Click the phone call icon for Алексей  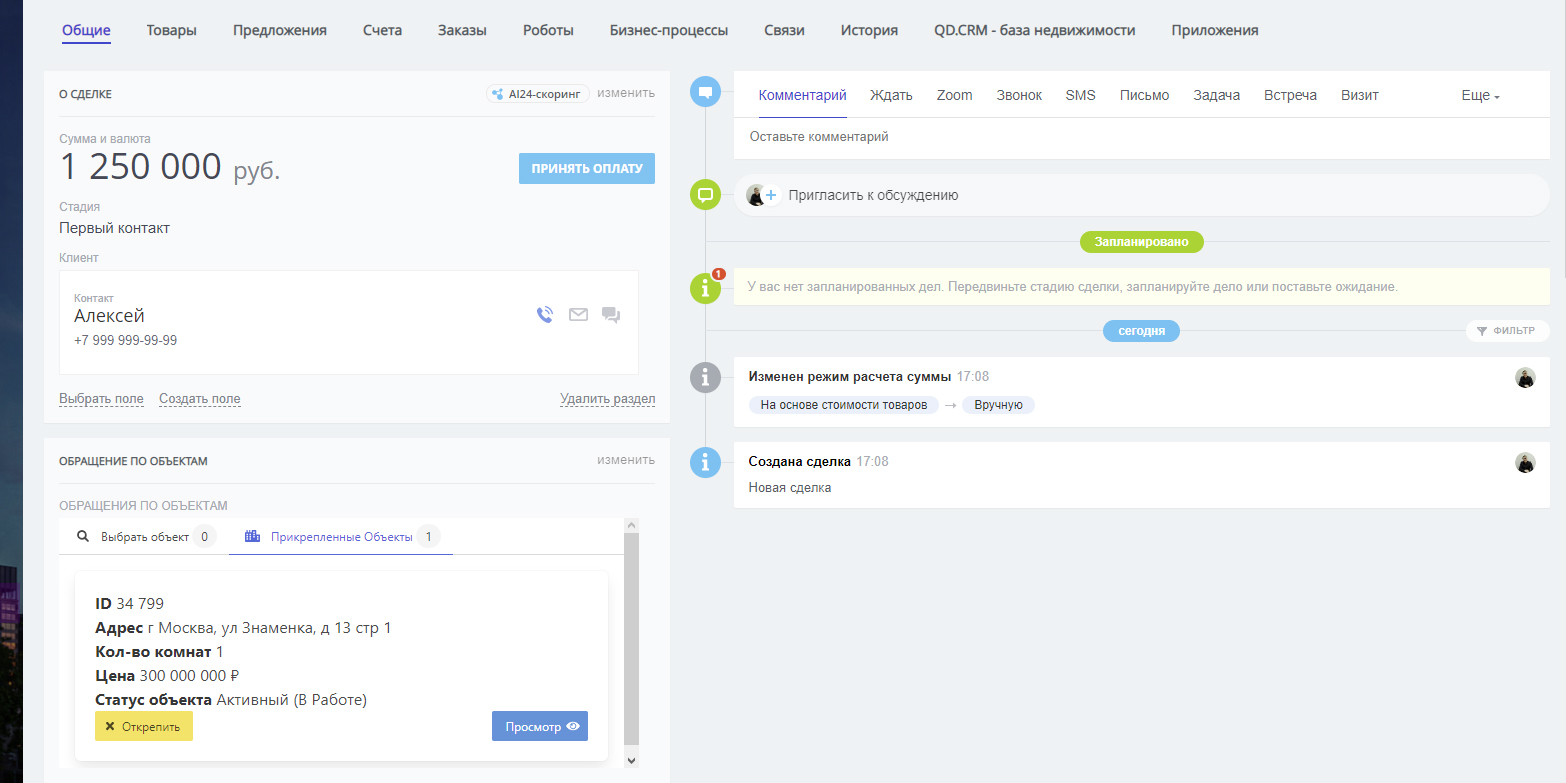[545, 315]
